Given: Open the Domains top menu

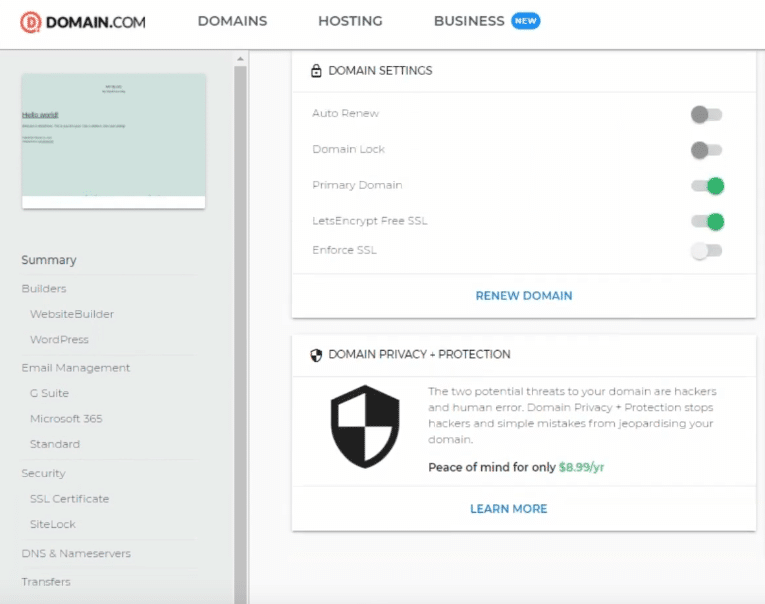Looking at the screenshot, I should pos(232,21).
